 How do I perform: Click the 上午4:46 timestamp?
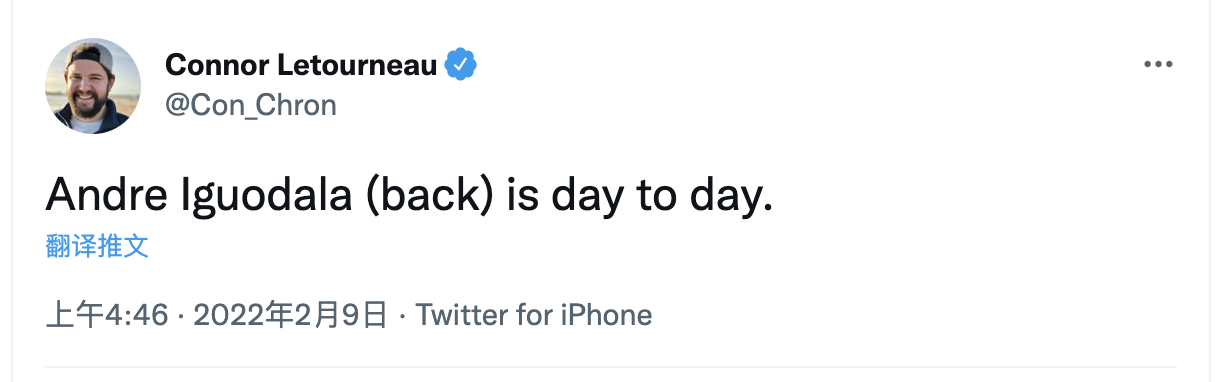106,315
